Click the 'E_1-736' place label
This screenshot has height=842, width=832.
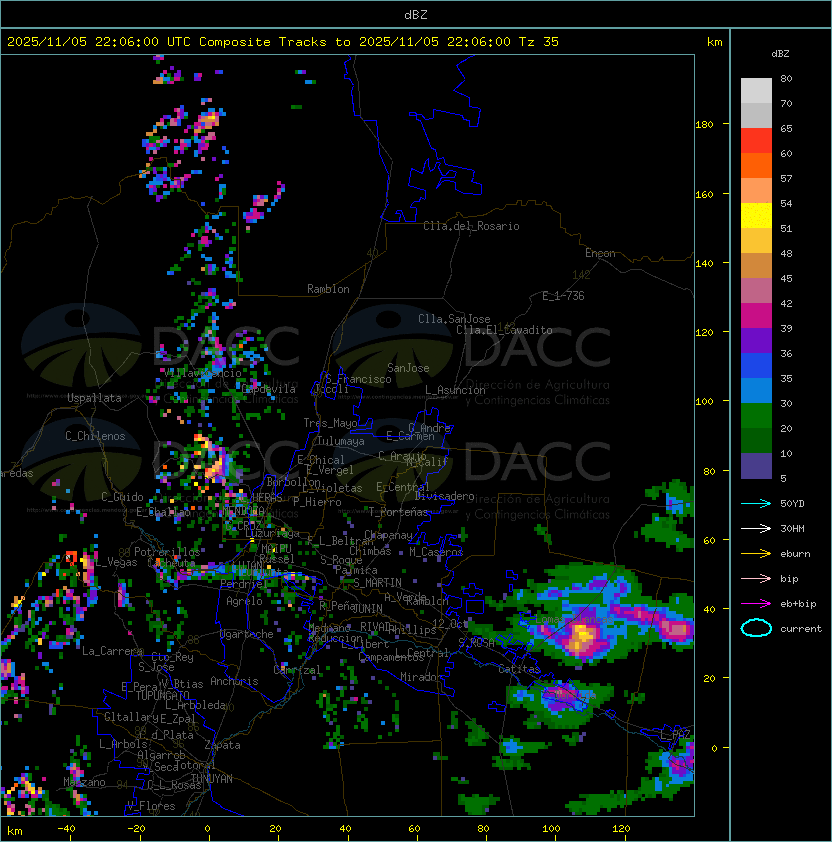(563, 296)
